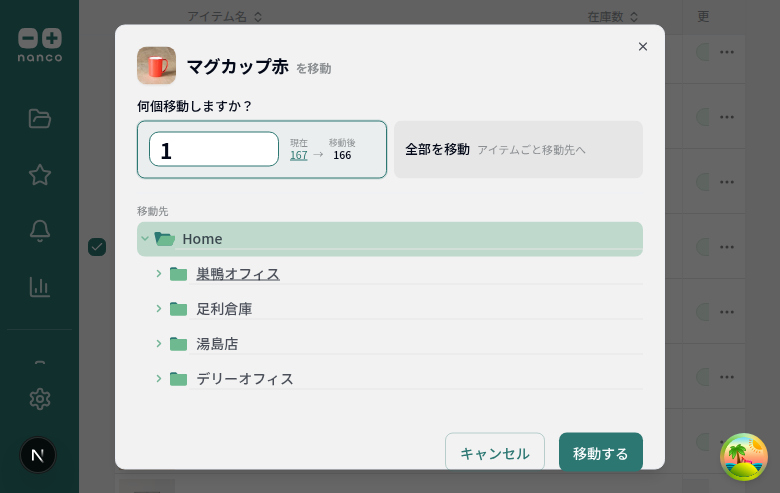Select デリーオフィス as destination
This screenshot has height=493, width=780.
245,379
